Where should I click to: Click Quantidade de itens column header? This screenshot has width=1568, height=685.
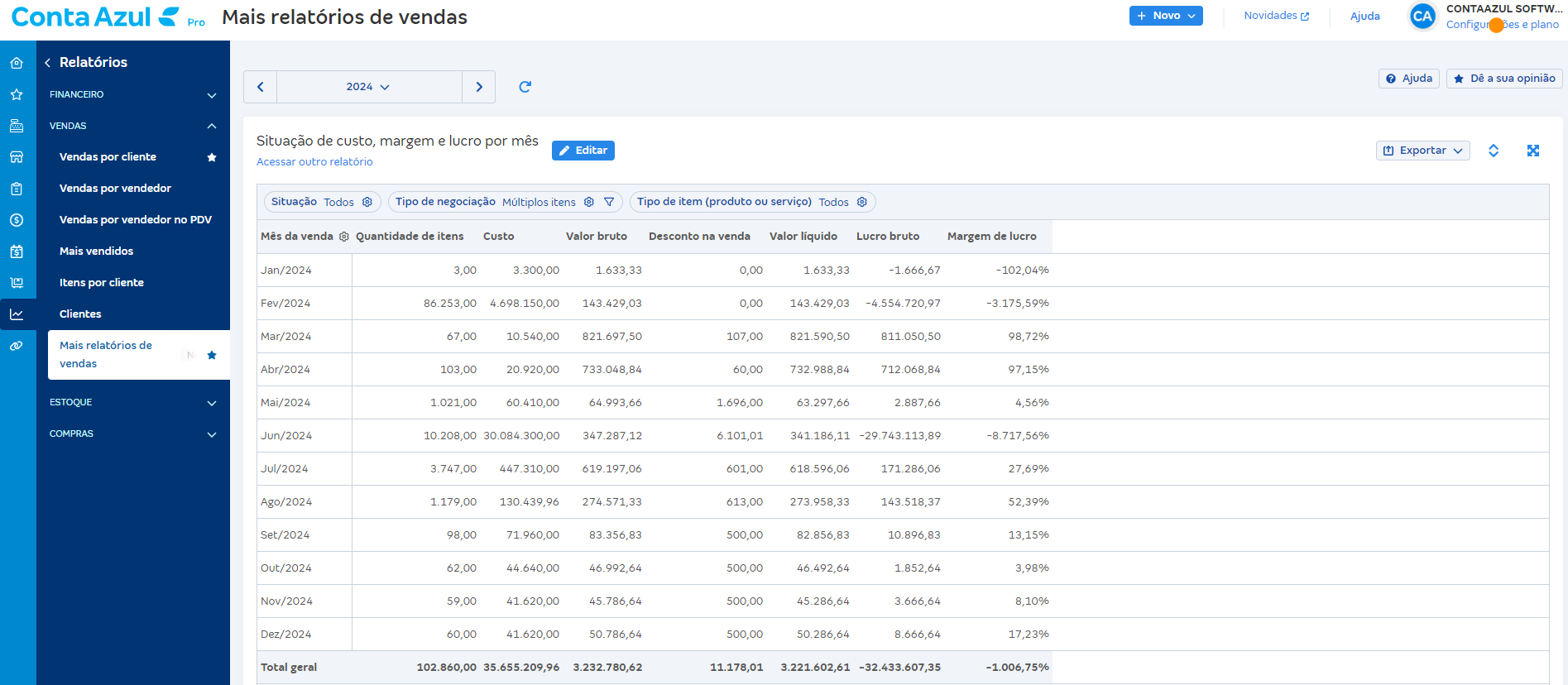point(410,237)
